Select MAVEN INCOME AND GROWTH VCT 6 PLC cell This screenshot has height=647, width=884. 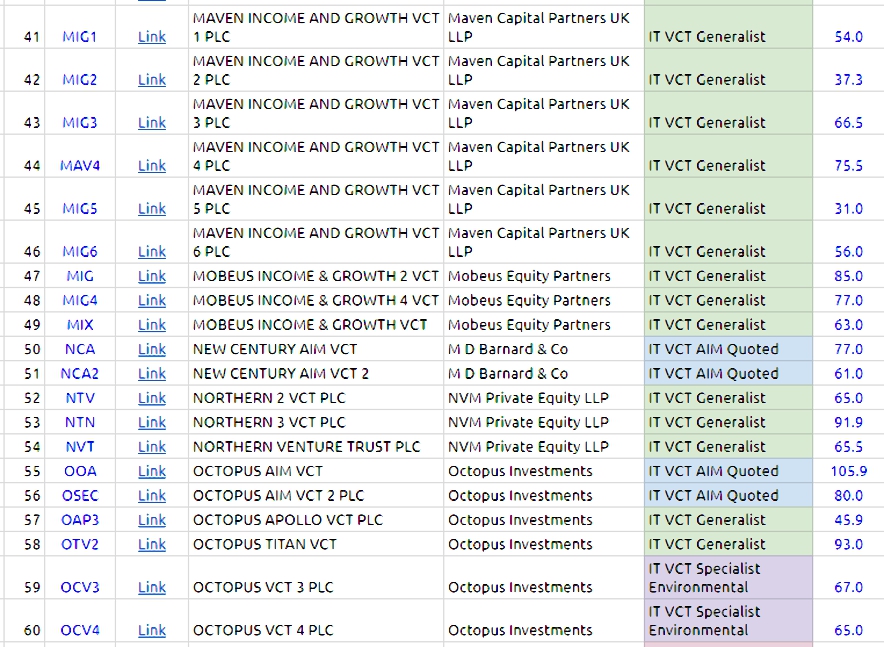pos(316,242)
